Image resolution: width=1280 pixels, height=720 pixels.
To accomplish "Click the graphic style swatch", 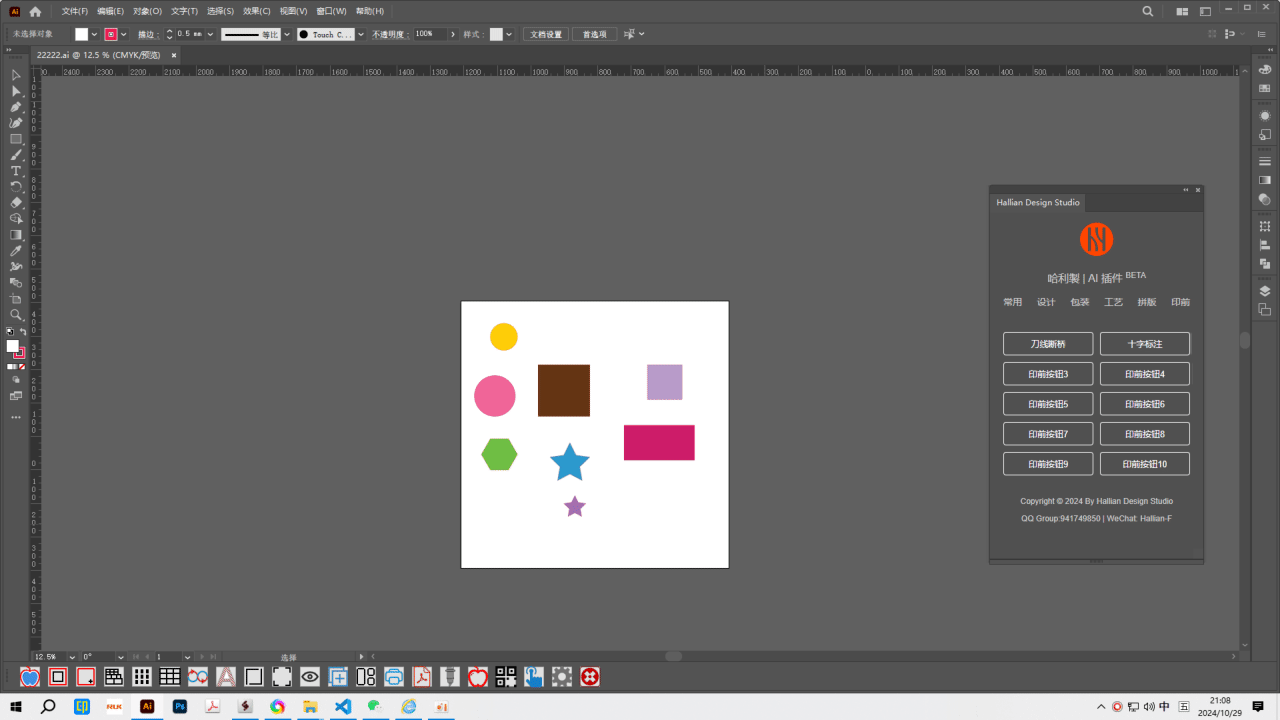I will click(x=496, y=34).
